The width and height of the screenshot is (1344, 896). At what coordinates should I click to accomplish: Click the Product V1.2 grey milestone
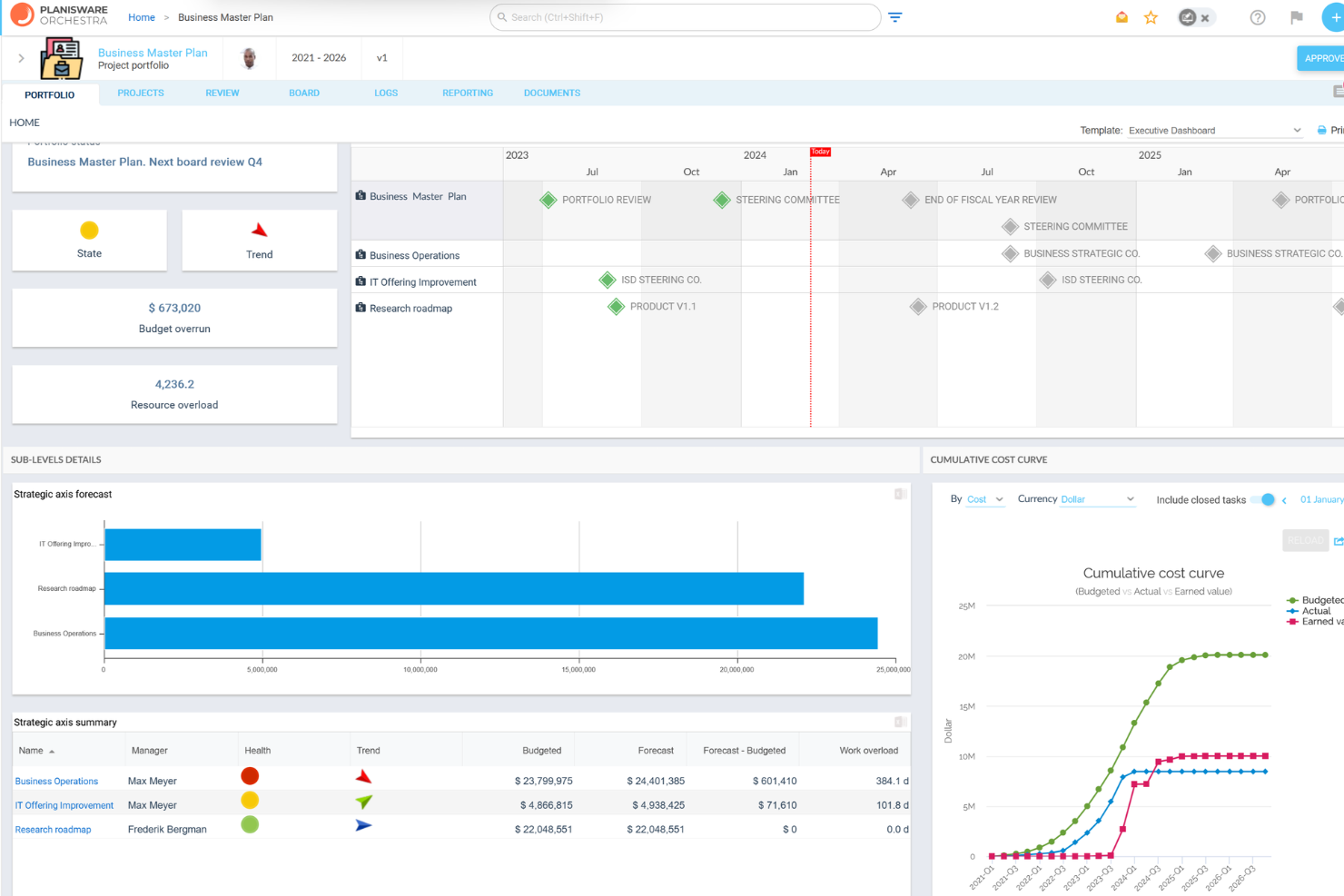pyautogui.click(x=918, y=307)
